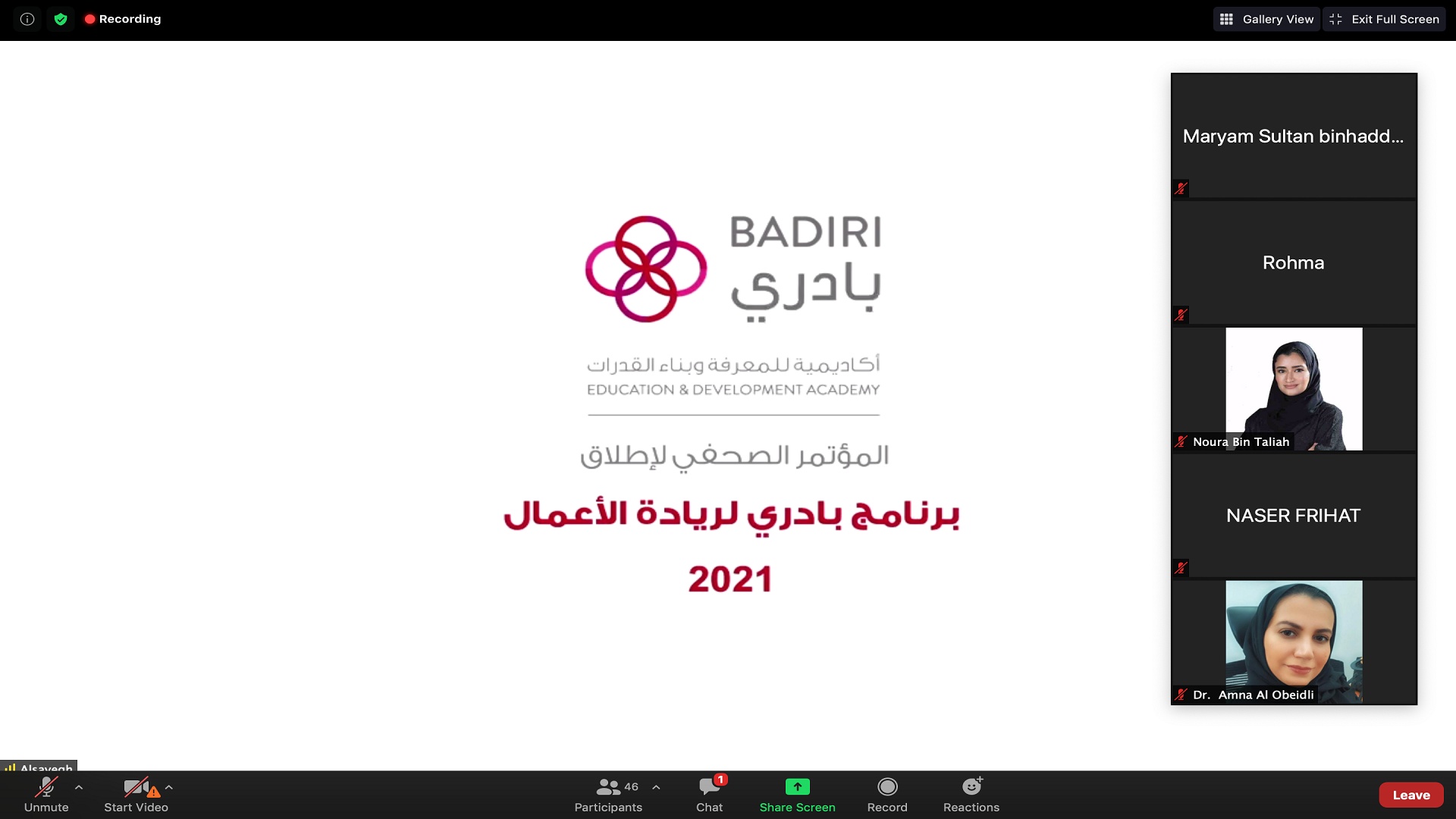Select Noura Bin Taliah participant tile
This screenshot has width=1456, height=819.
point(1293,388)
